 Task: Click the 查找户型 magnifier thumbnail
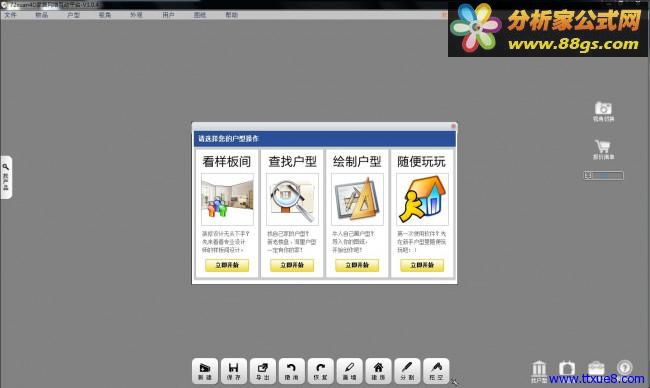click(292, 199)
